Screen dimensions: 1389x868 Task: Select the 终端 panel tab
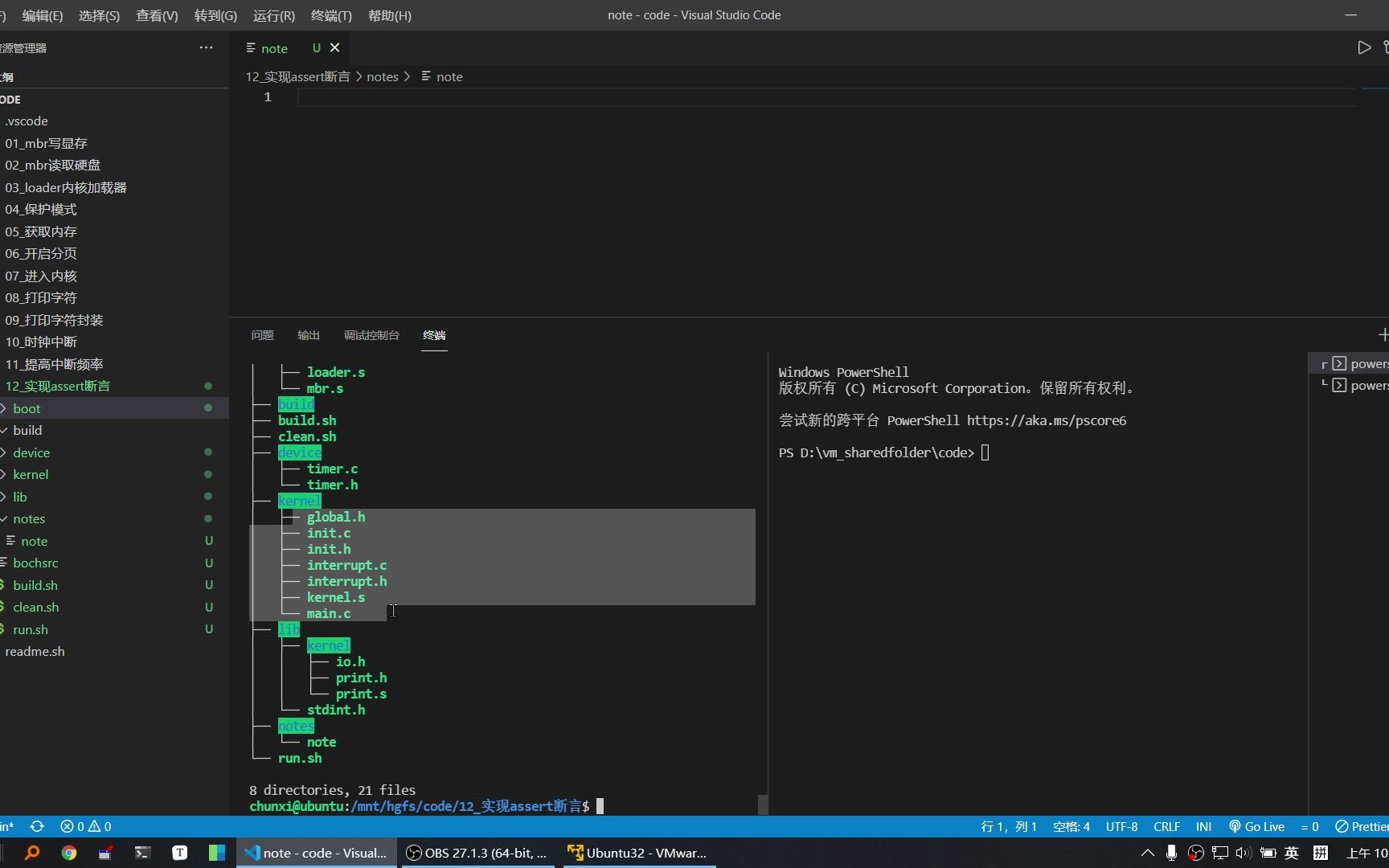[x=434, y=335]
